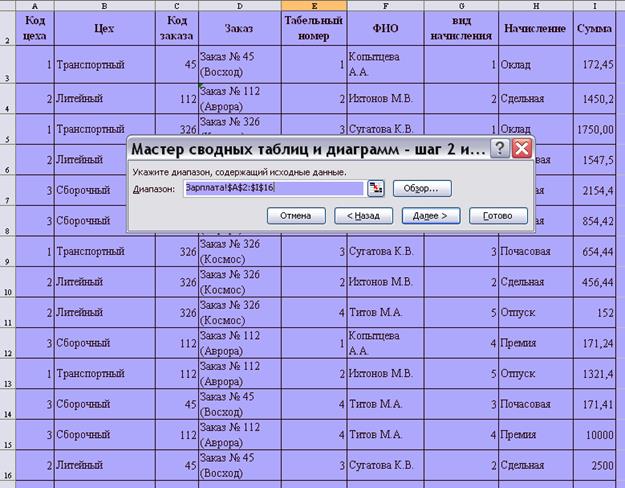The height and width of the screenshot is (488, 625).
Task: Select 'Сборочный' cell in row 7
Action: tap(90, 191)
